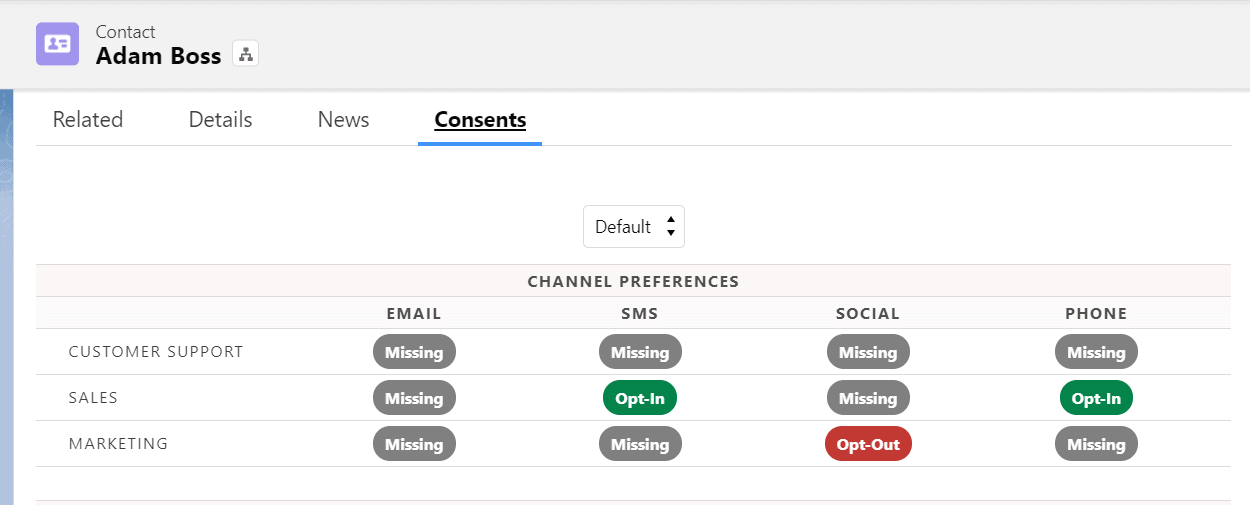
Task: Switch to the Related tab
Action: click(88, 120)
